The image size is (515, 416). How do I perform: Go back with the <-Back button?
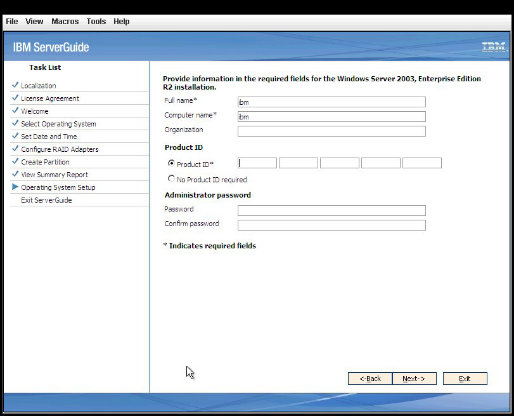(370, 379)
